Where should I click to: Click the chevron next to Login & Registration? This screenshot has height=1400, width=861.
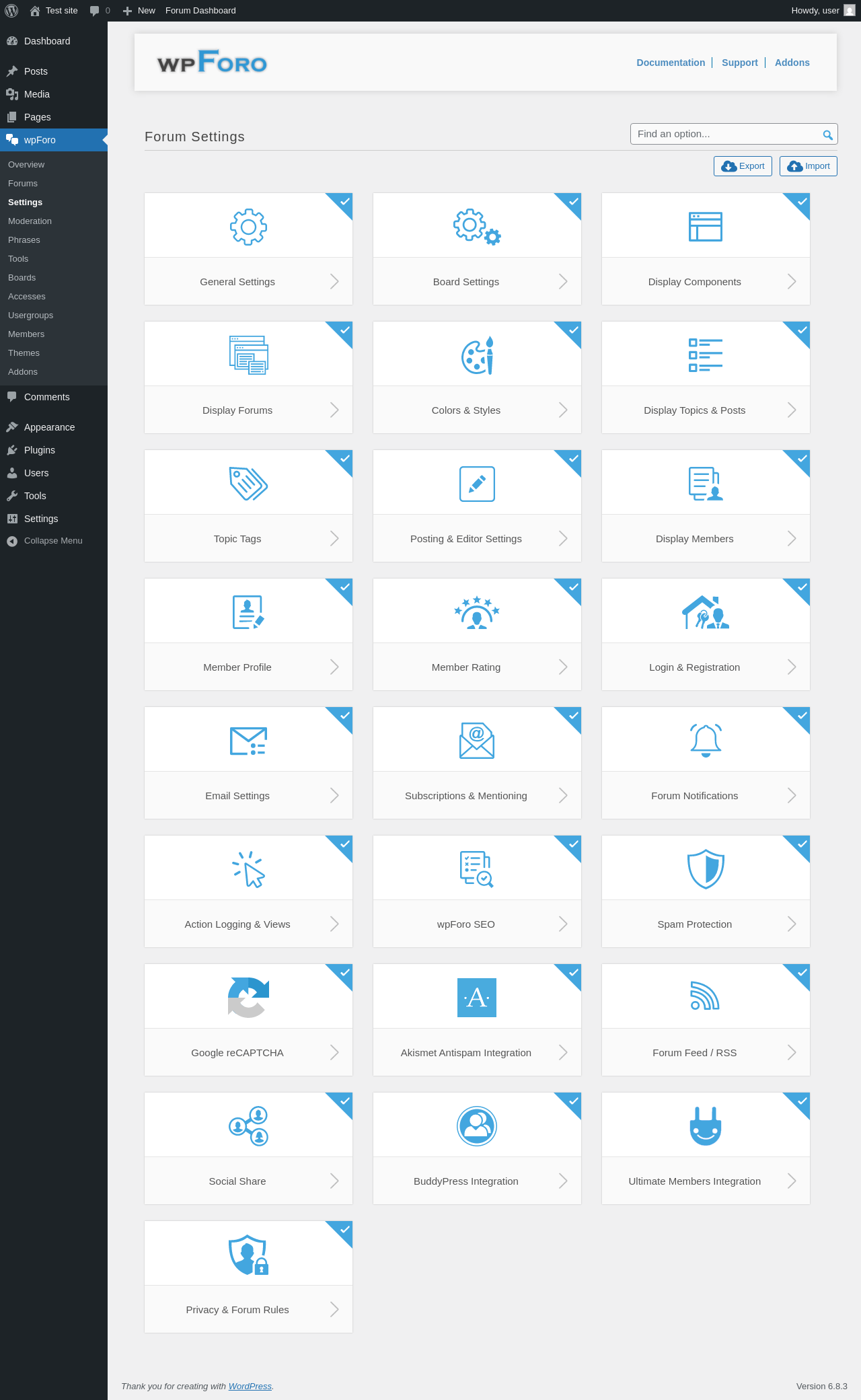(792, 667)
